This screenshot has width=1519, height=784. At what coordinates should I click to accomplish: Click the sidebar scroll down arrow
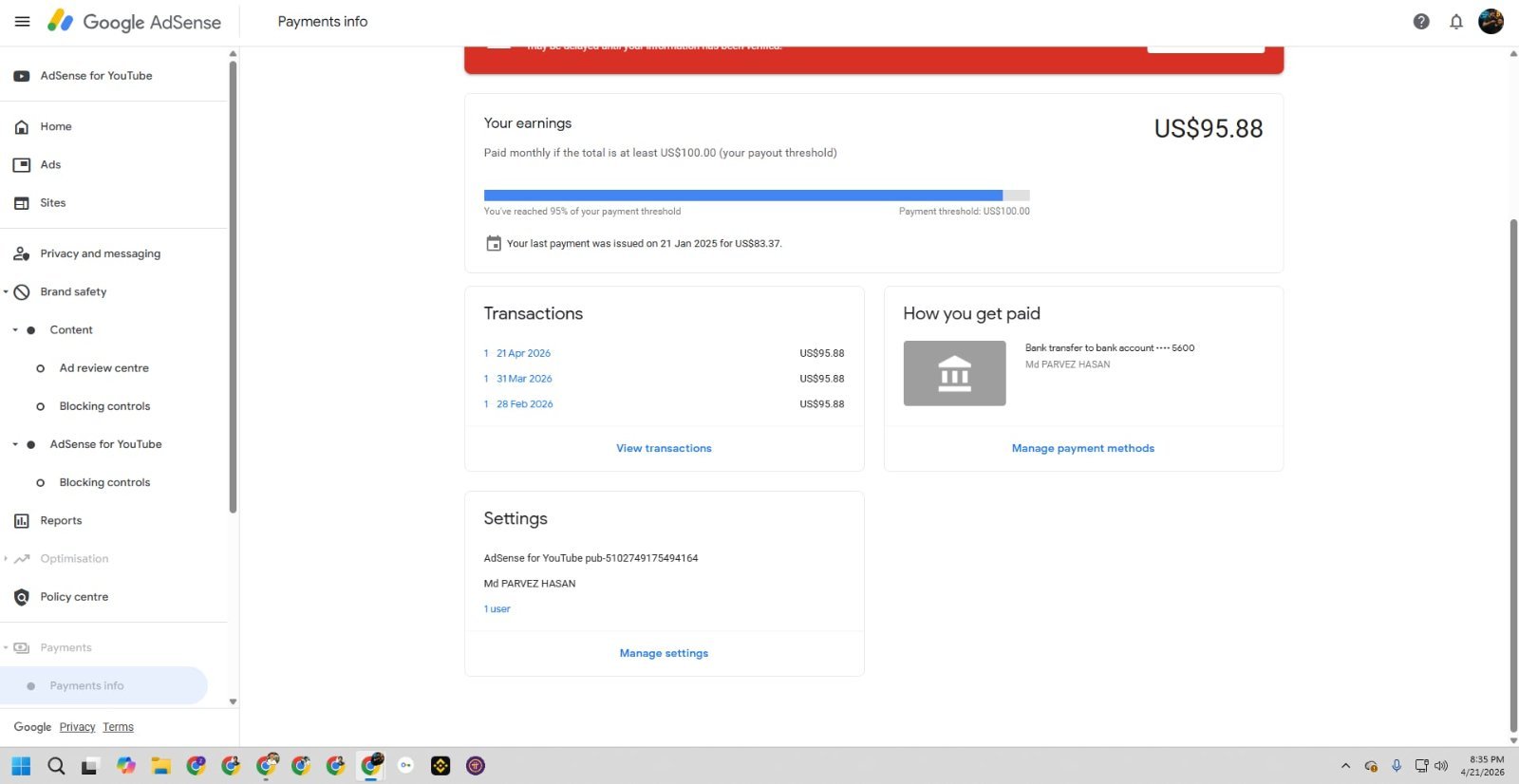pos(233,702)
